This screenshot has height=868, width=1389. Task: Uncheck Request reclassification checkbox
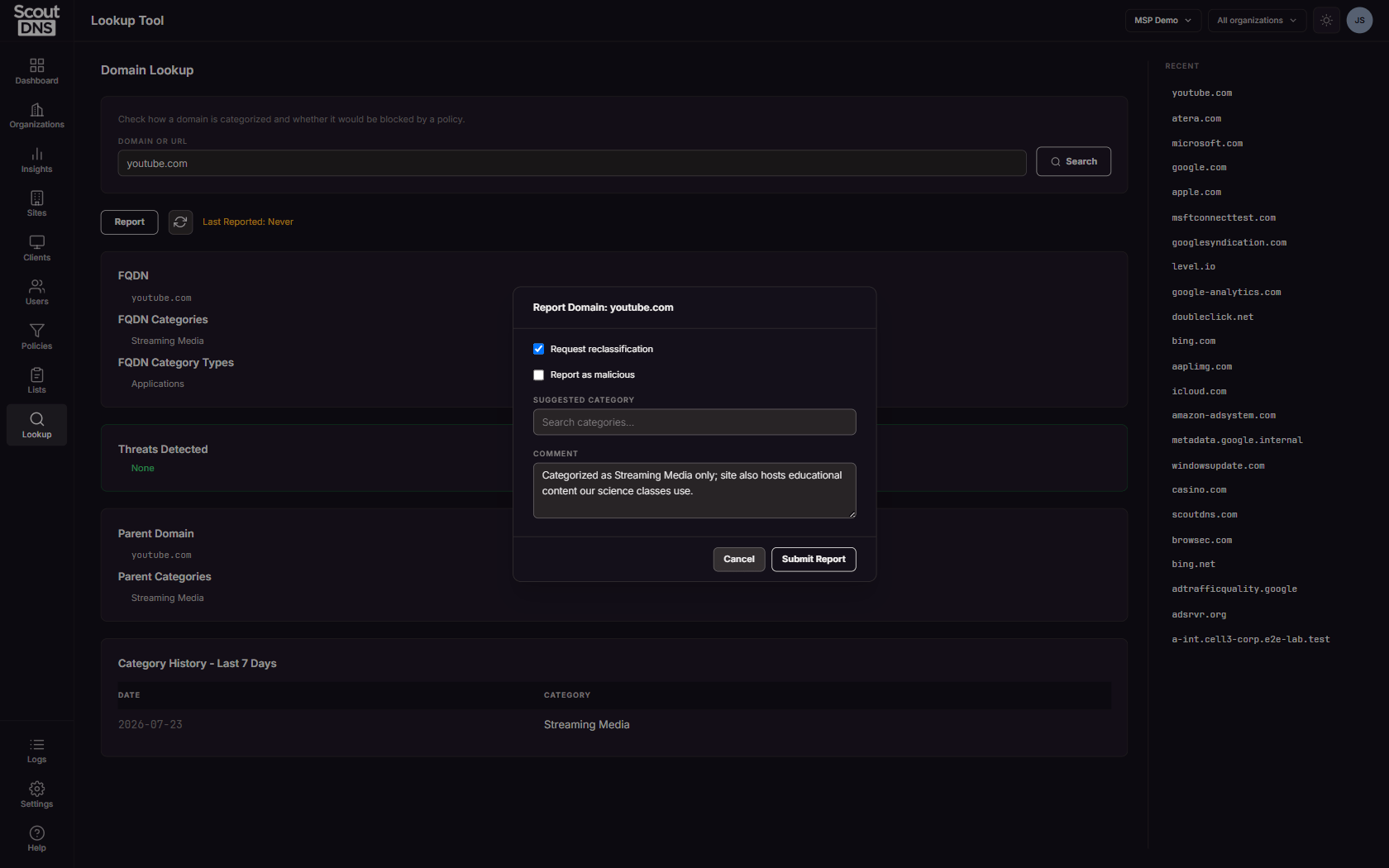[538, 349]
